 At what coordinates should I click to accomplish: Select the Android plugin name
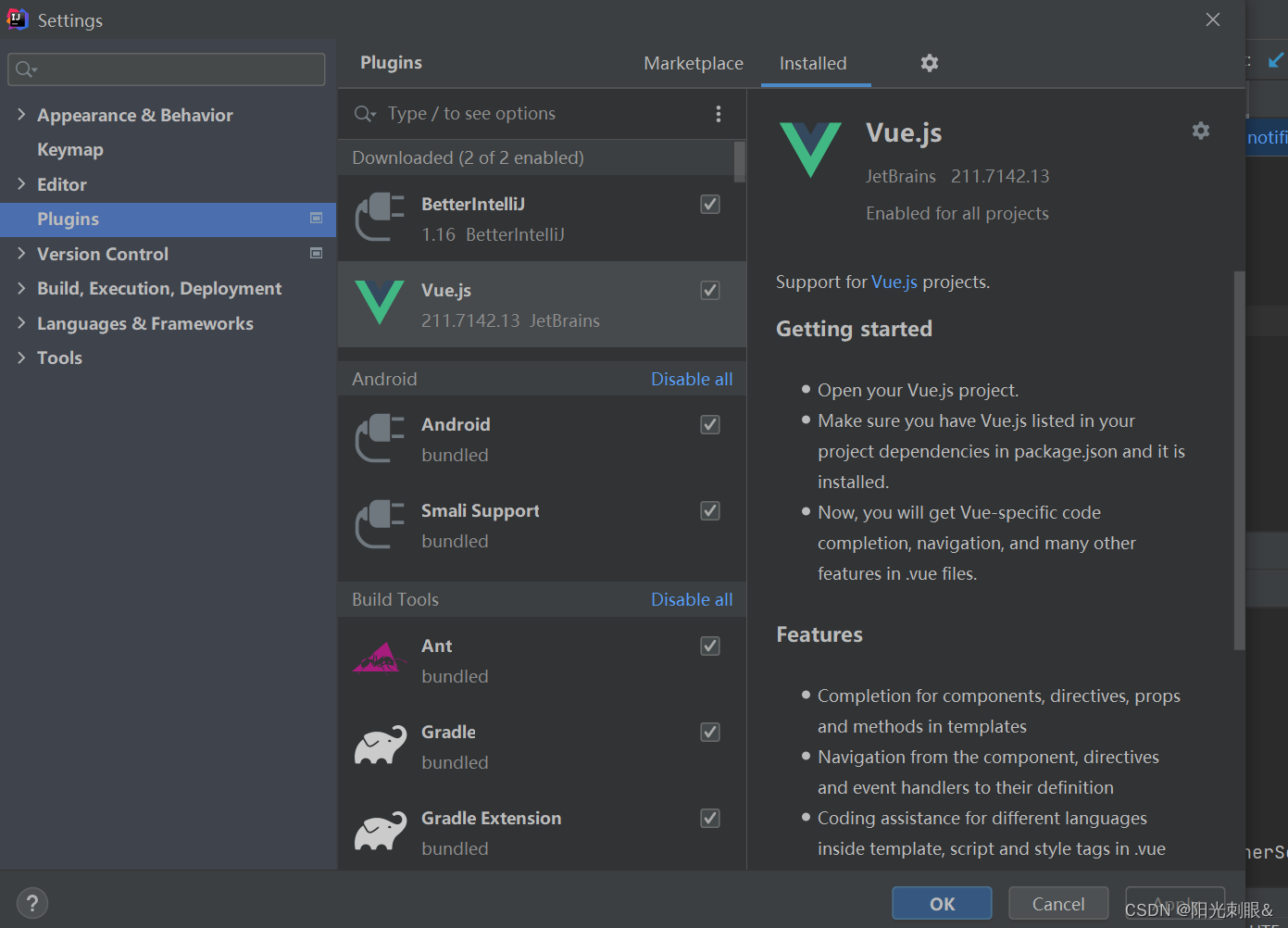456,424
